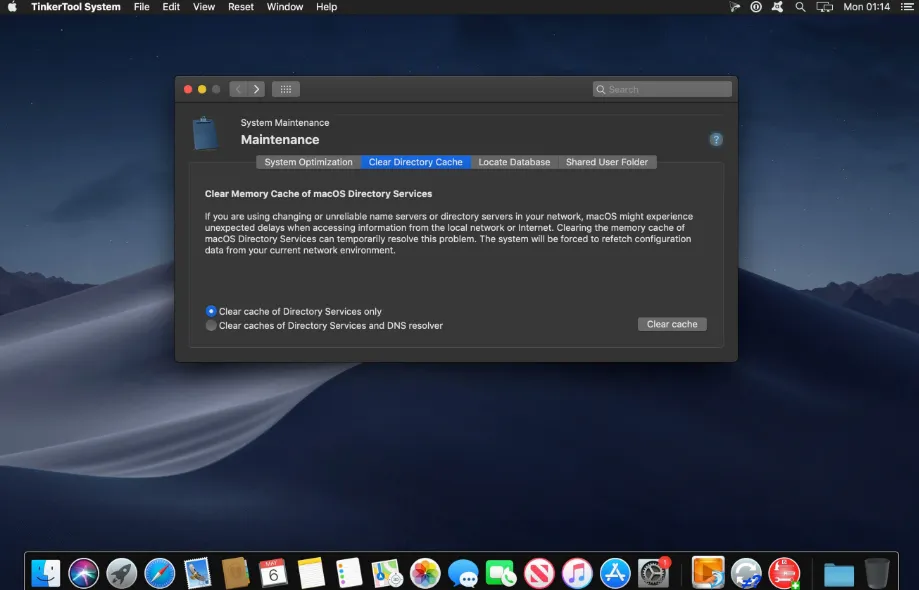This screenshot has width=919, height=590.
Task: Open the Reset menu
Action: click(x=241, y=7)
